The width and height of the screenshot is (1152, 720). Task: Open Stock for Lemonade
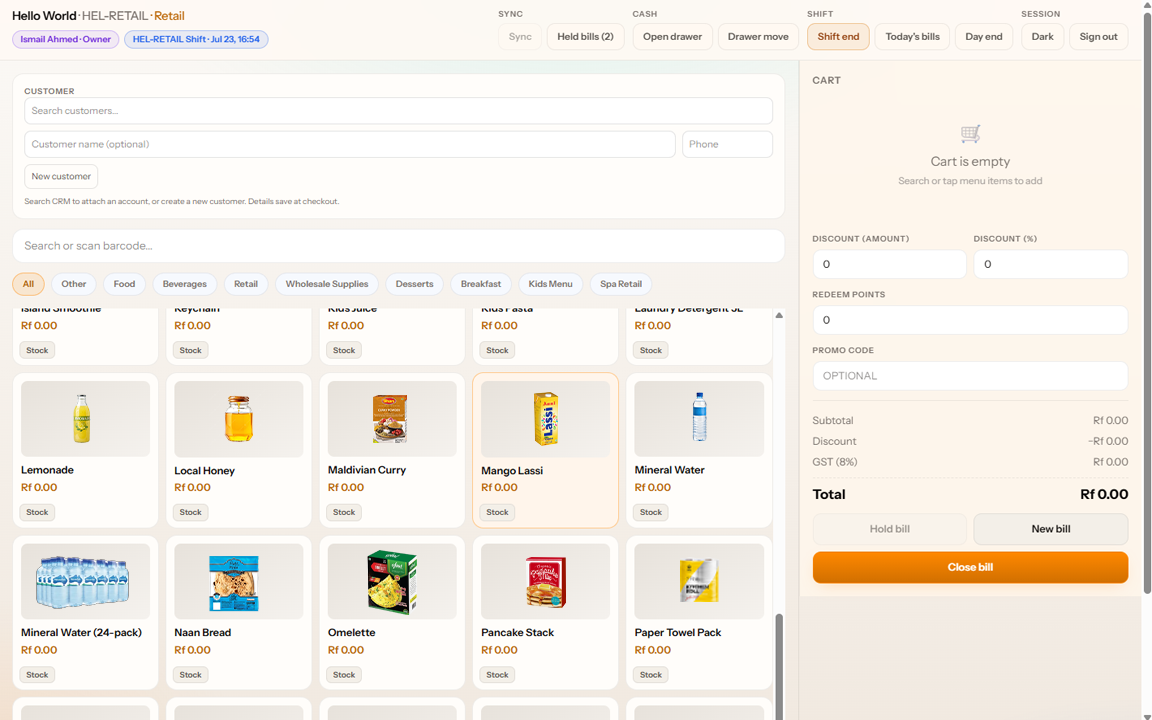37,512
